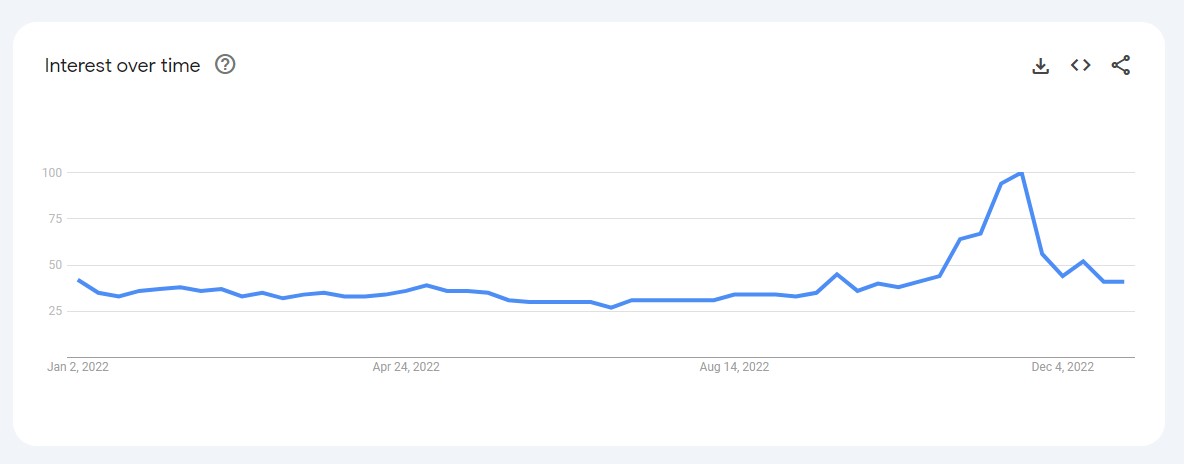The image size is (1185, 464).
Task: Click the small bump above Apr 24, 2022
Action: (x=427, y=285)
